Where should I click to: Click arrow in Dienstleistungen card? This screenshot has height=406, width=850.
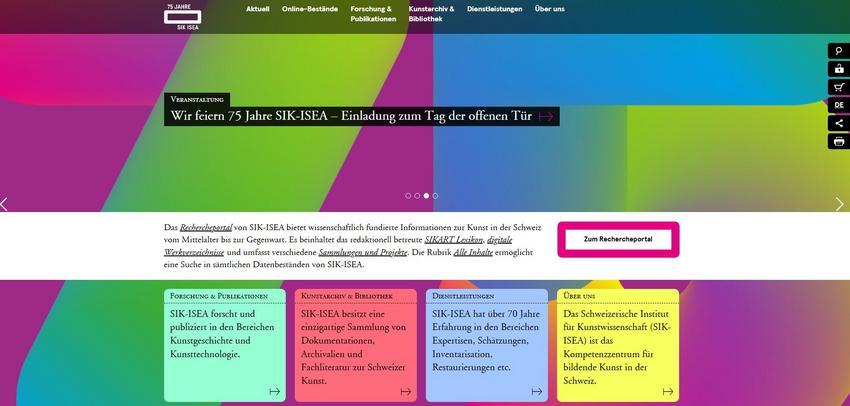pos(537,391)
